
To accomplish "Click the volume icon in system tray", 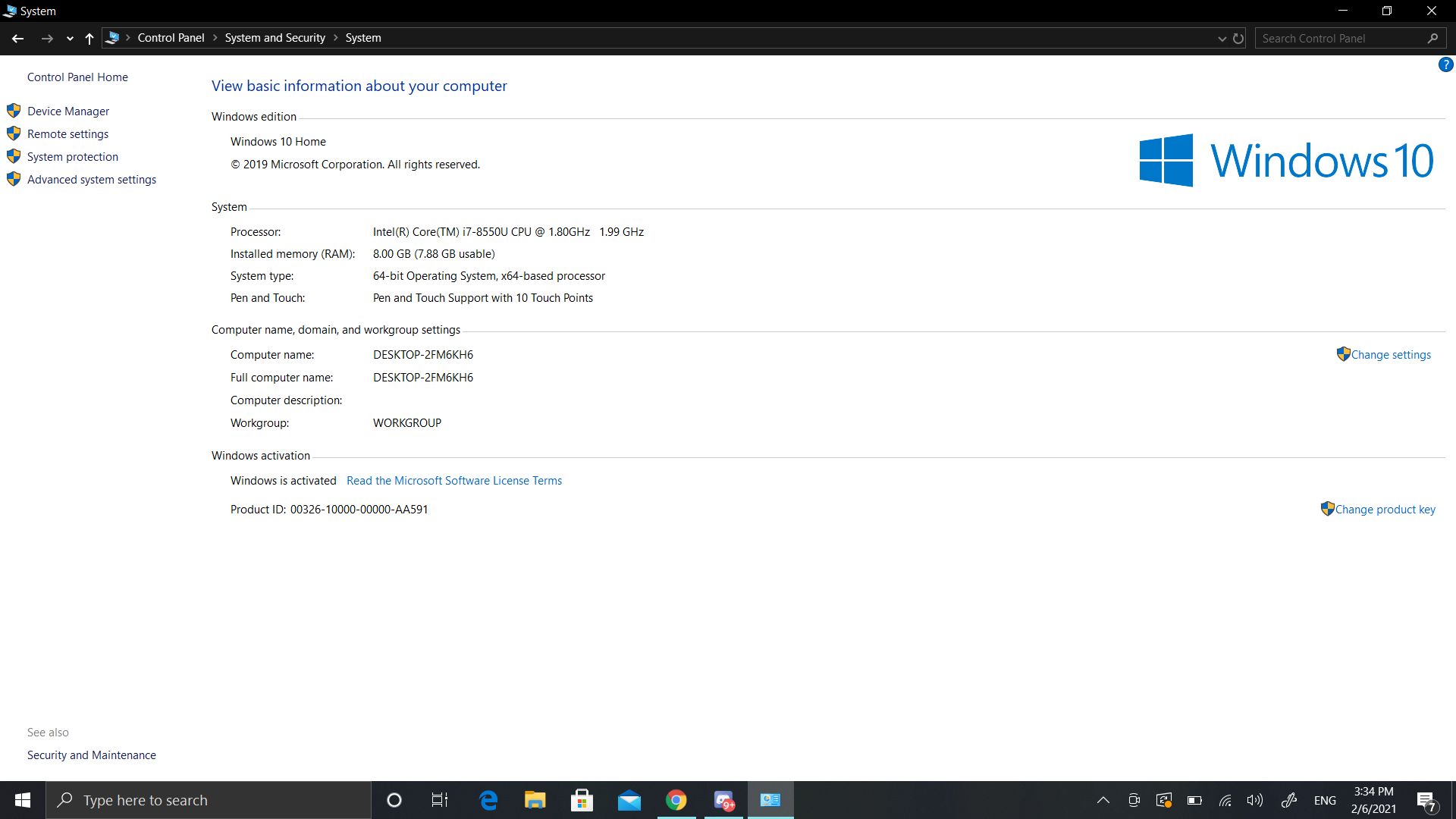I will tap(1255, 800).
